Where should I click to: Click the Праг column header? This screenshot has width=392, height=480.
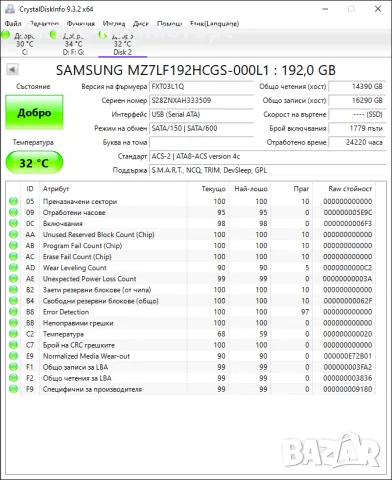(x=291, y=189)
